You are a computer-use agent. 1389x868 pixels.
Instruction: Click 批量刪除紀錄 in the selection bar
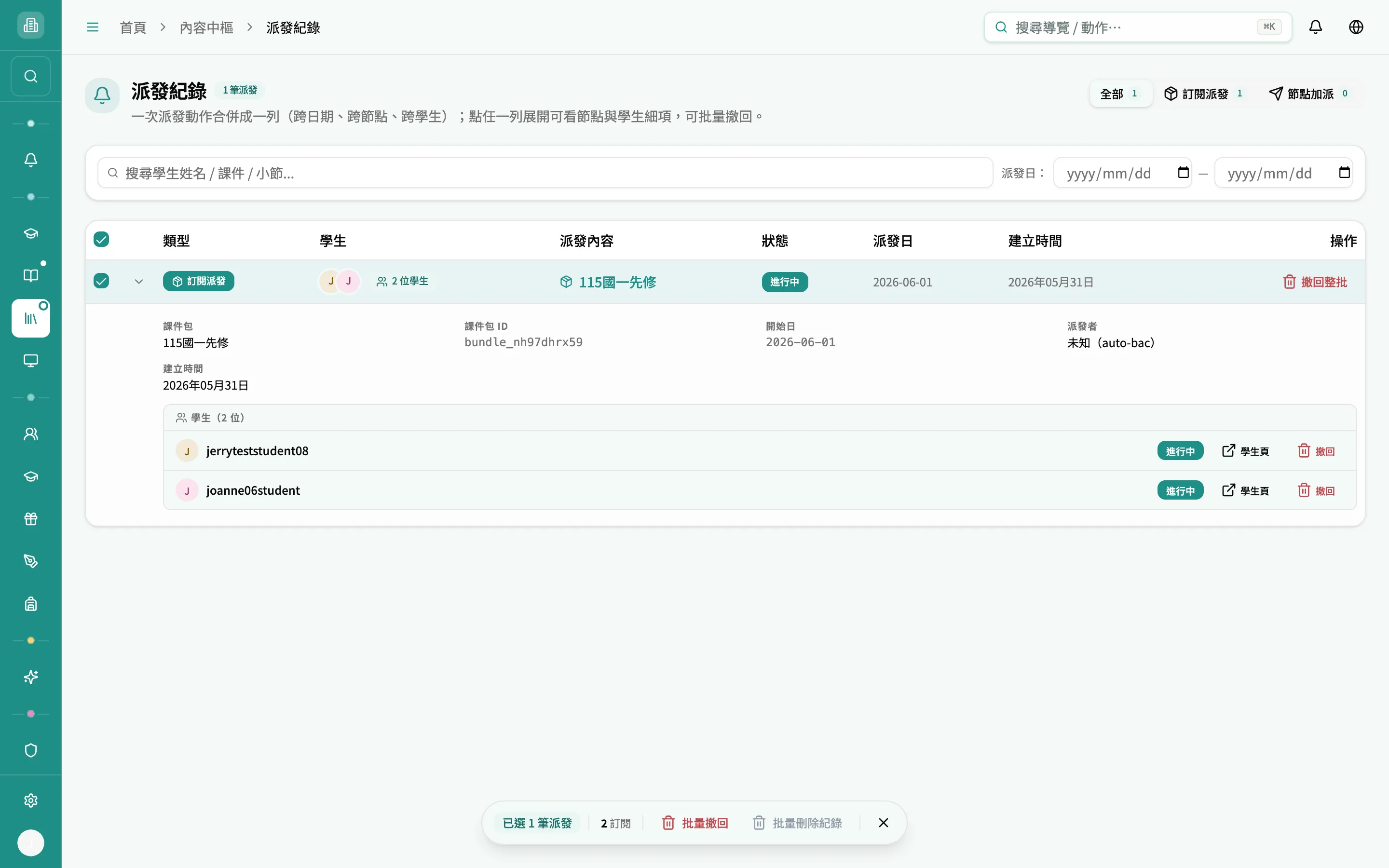[x=797, y=823]
